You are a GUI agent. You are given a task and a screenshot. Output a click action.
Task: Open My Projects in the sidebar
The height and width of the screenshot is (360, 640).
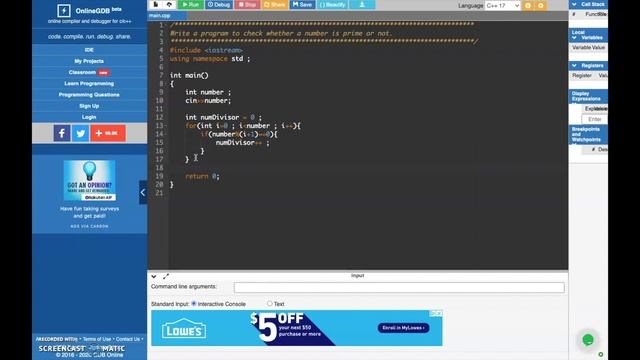tap(89, 61)
